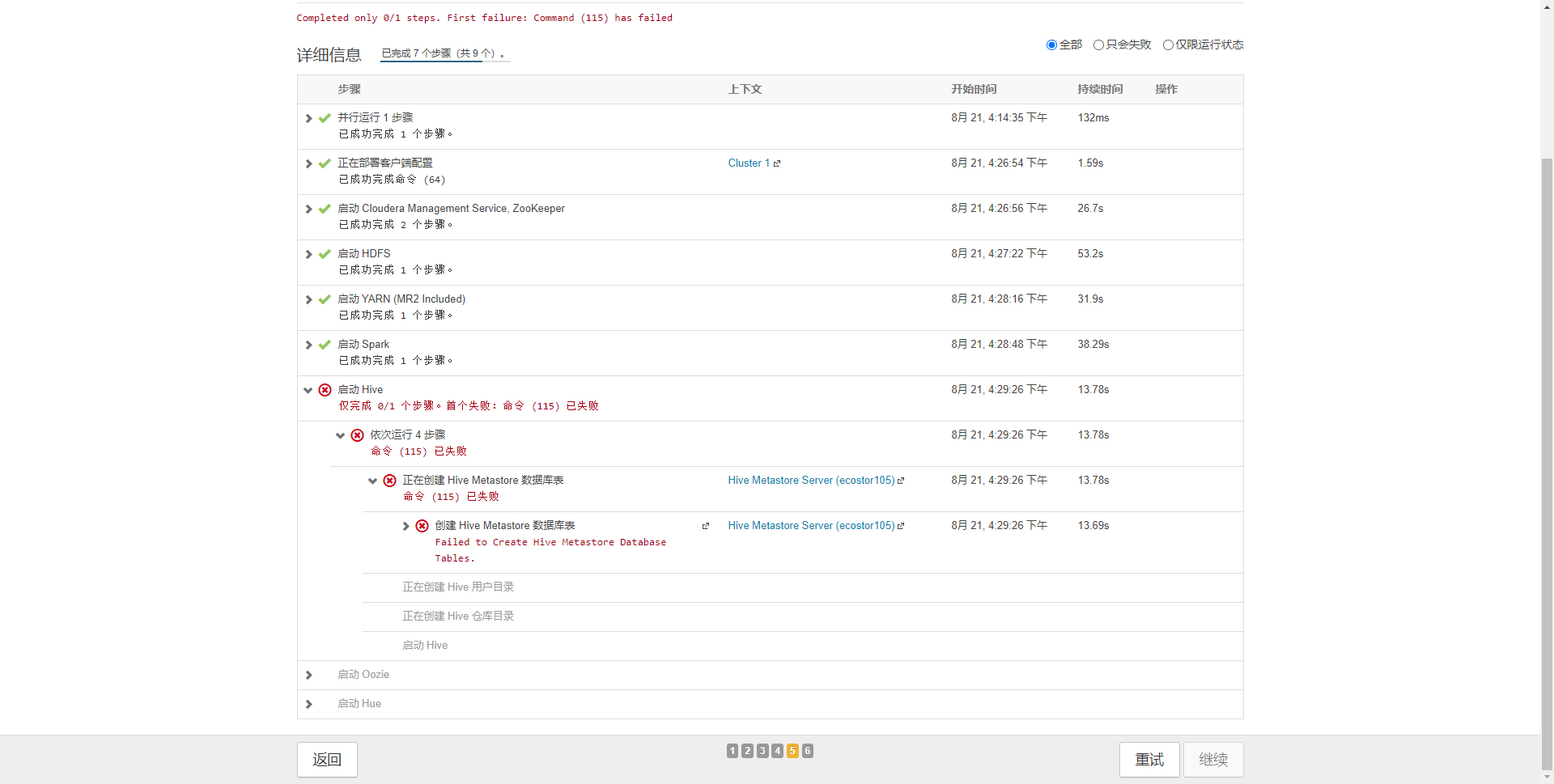
Task: Collapse the 启动 Hive failed row
Action: tap(308, 390)
